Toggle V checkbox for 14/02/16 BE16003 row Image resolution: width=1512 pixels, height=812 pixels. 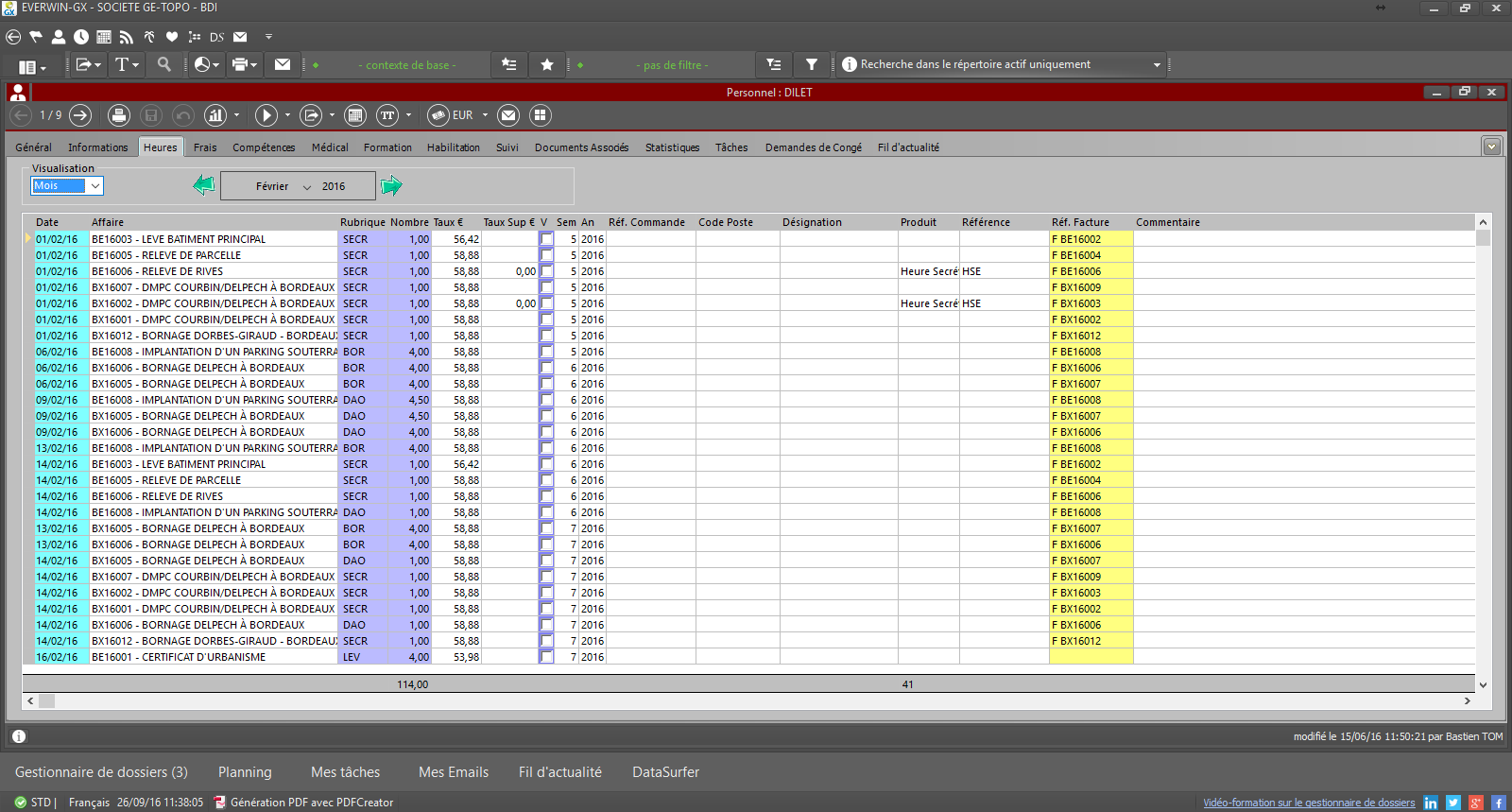[x=546, y=464]
